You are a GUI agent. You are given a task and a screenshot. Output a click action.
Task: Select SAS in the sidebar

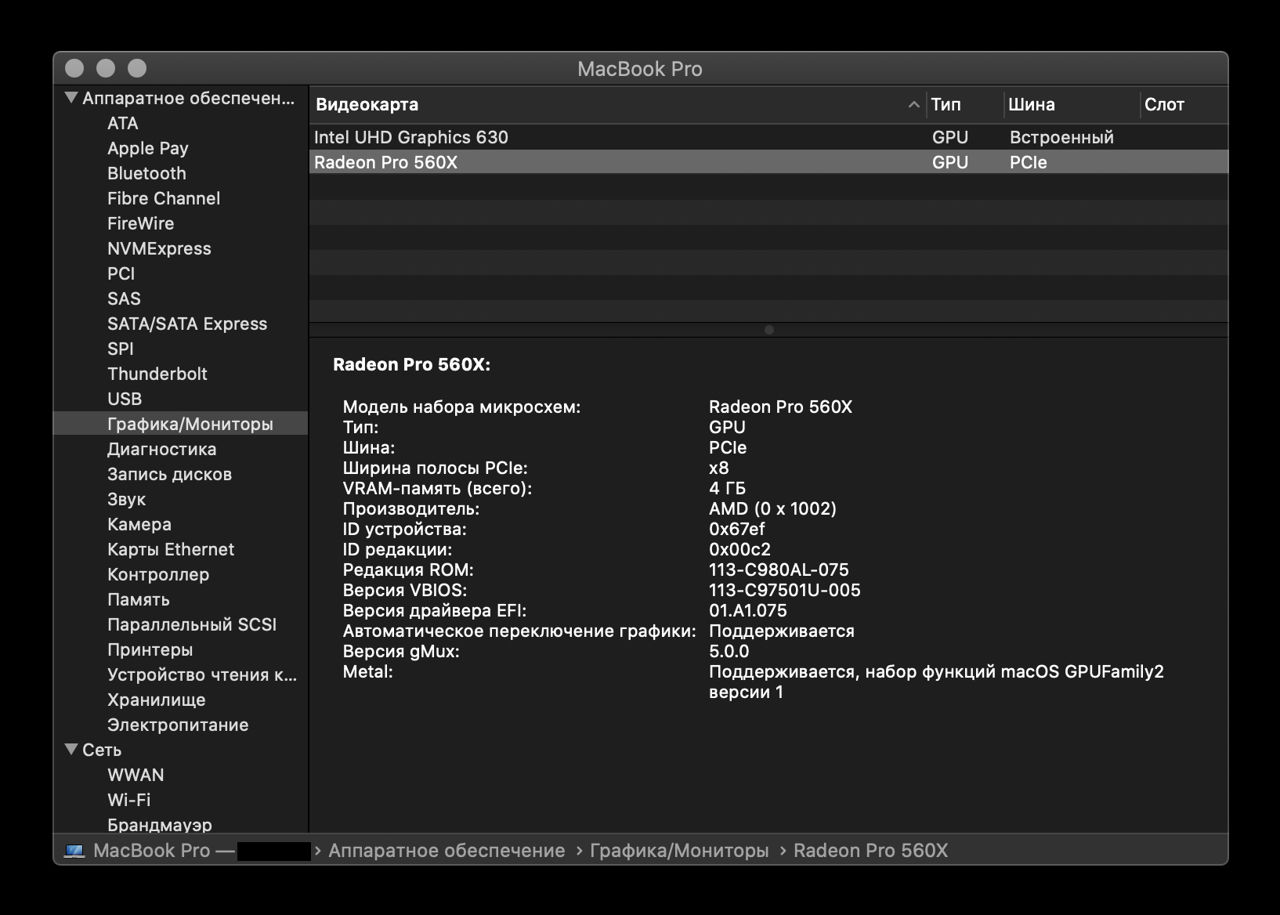[124, 298]
